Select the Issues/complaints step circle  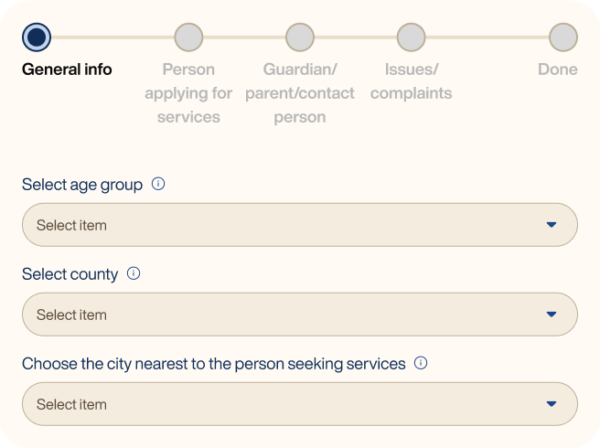pos(411,37)
